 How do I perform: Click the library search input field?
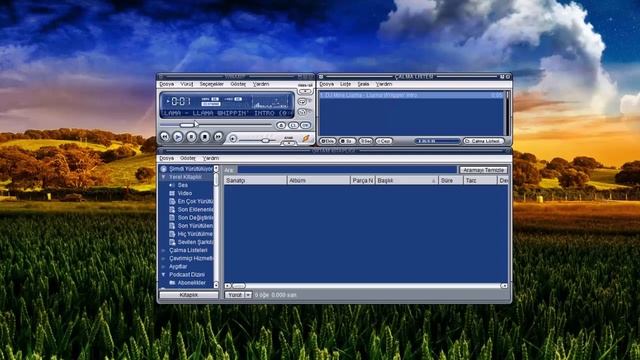tap(347, 170)
